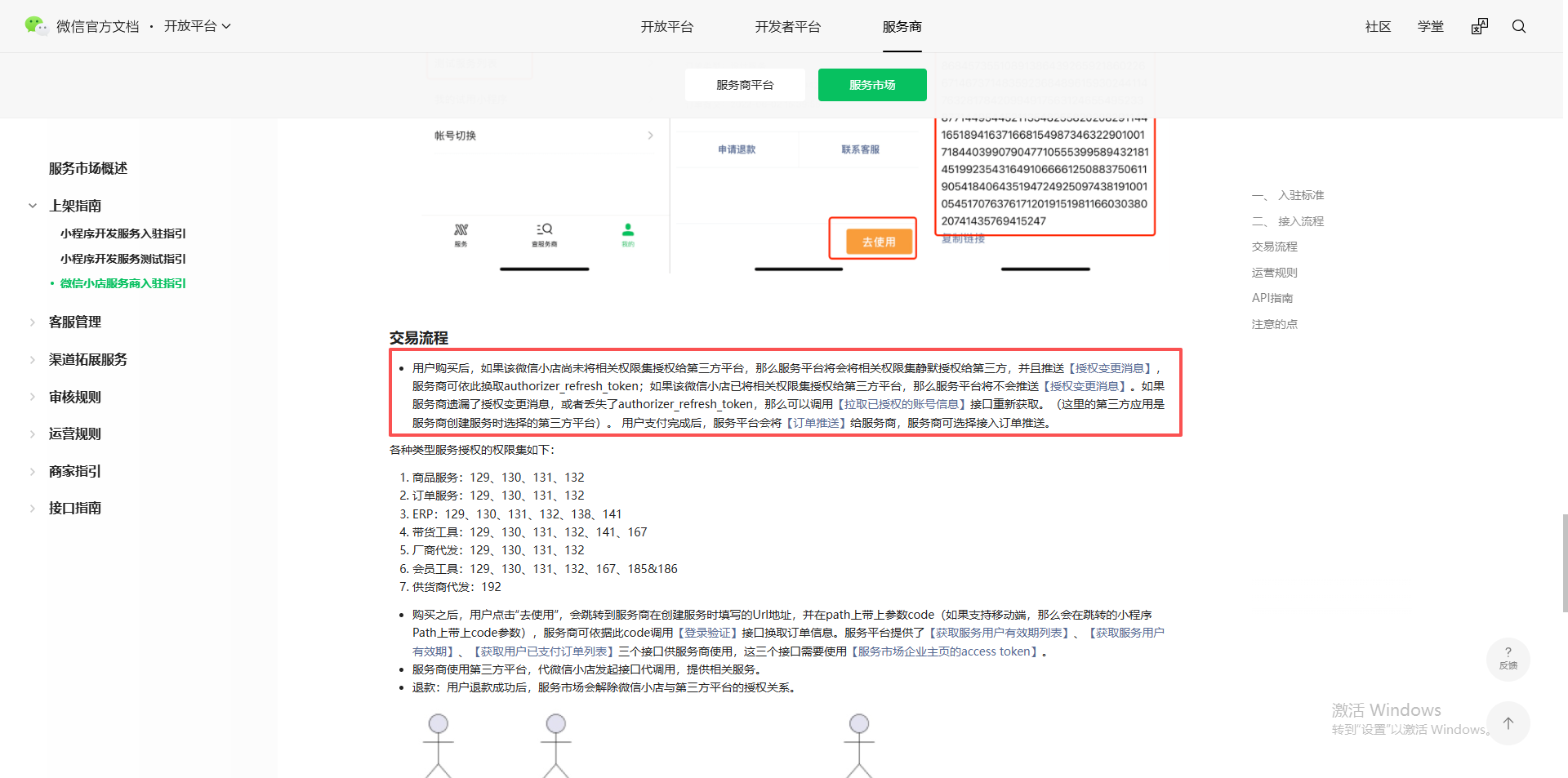Switch to the 开放平台 top tab

(x=667, y=27)
